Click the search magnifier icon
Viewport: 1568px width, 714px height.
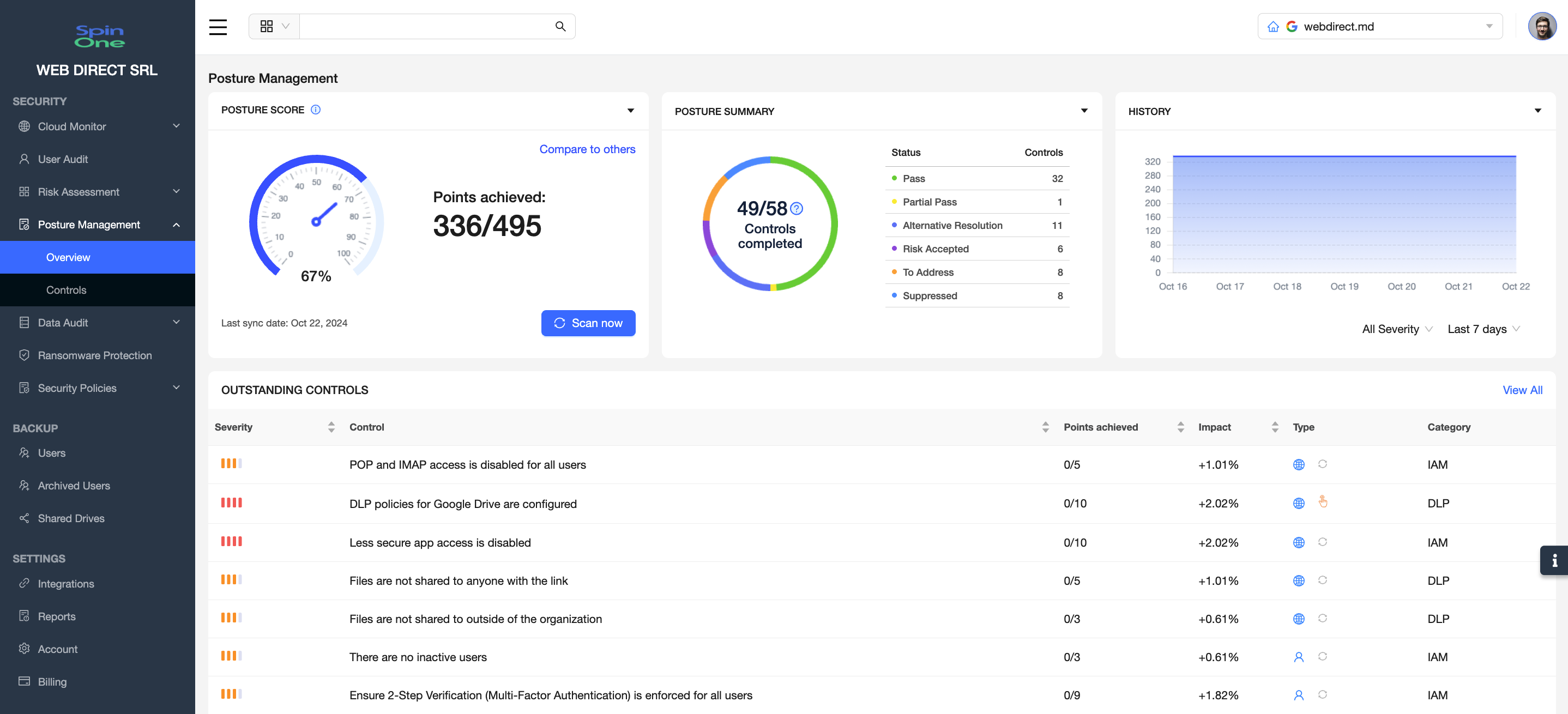(560, 27)
